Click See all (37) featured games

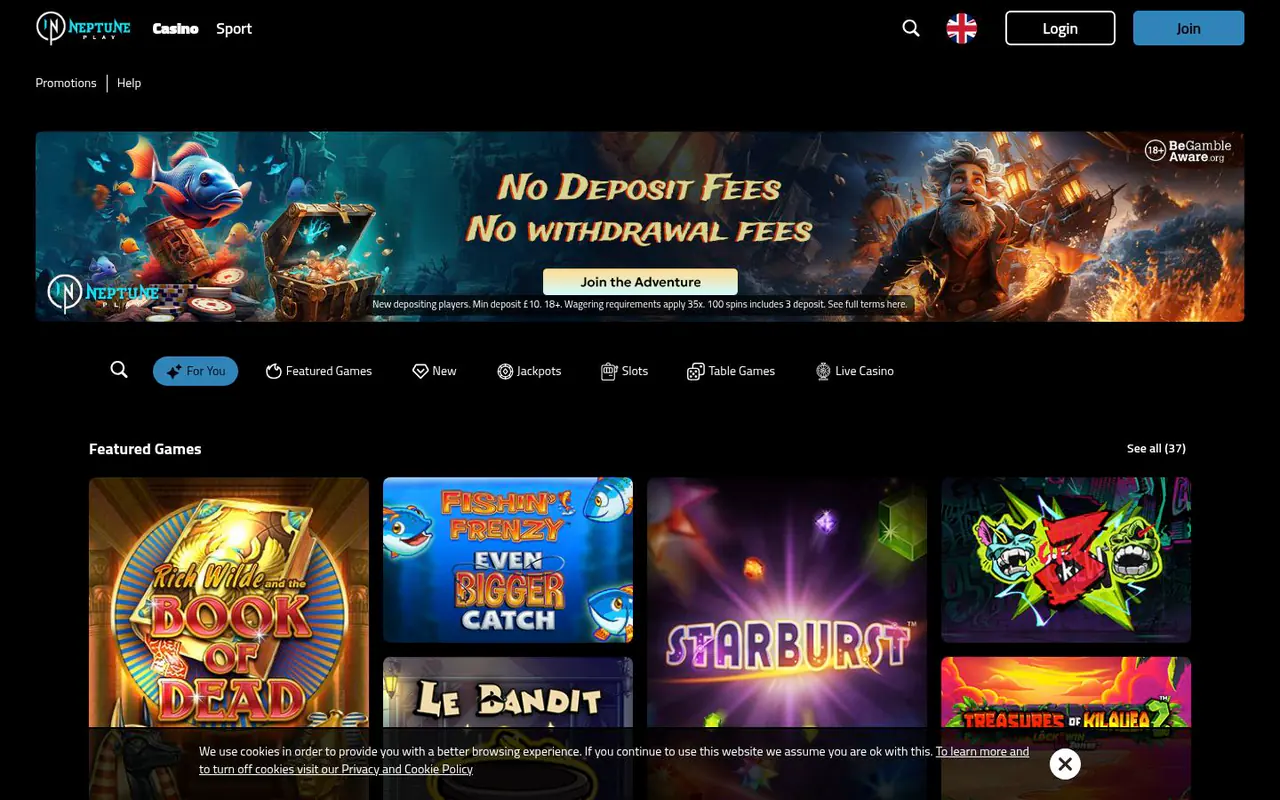coord(1156,448)
